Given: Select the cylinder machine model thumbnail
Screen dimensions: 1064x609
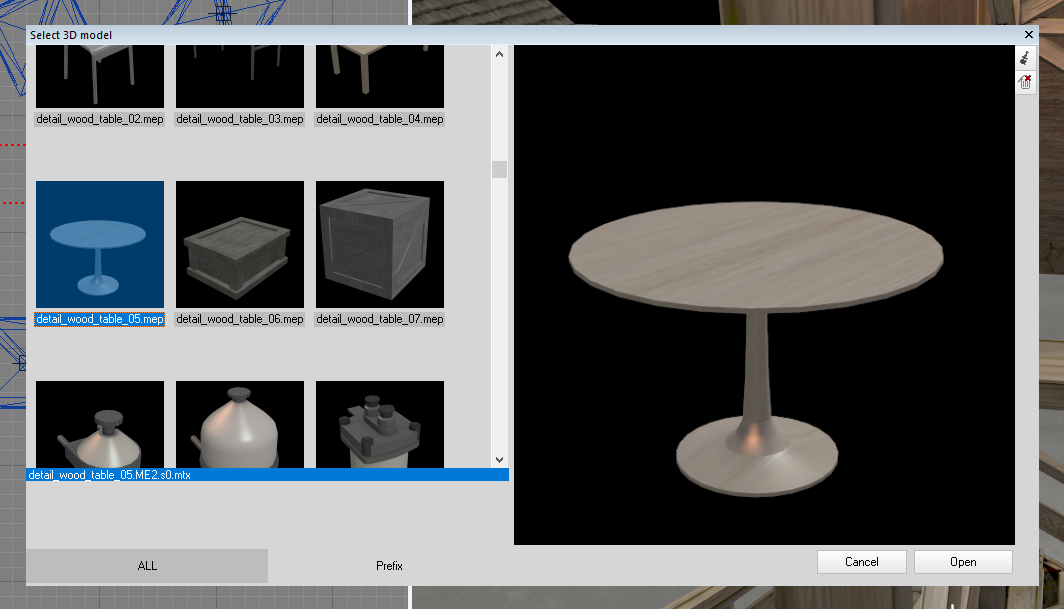Looking at the screenshot, I should (x=380, y=424).
